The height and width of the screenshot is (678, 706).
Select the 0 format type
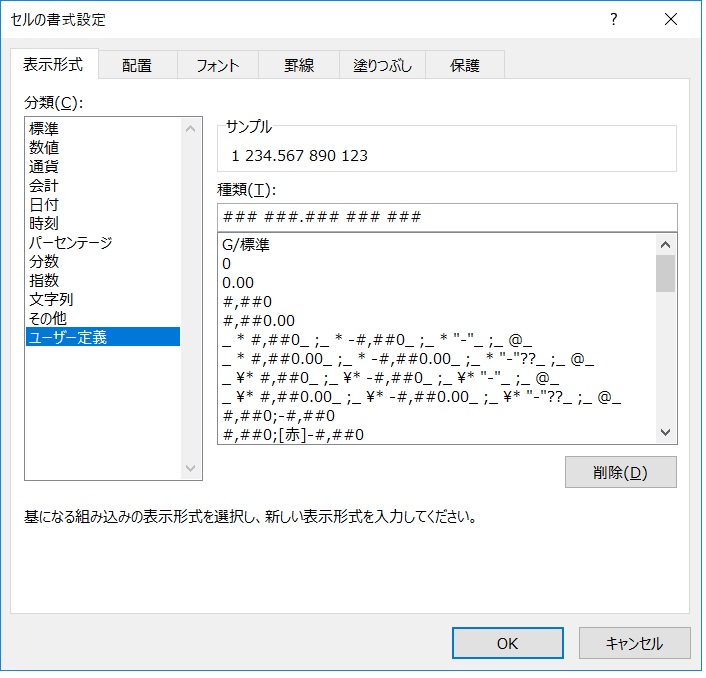[439, 265]
